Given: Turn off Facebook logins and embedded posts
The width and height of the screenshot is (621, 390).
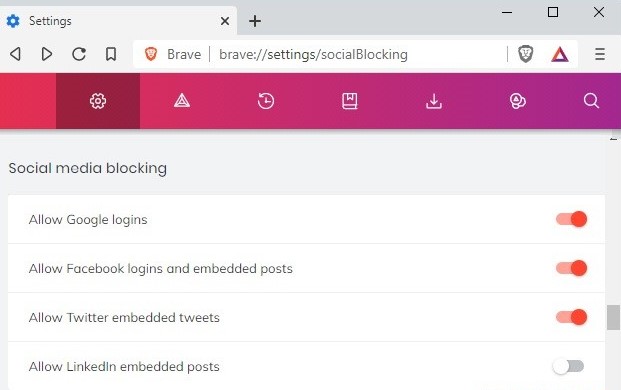Looking at the screenshot, I should [x=571, y=268].
